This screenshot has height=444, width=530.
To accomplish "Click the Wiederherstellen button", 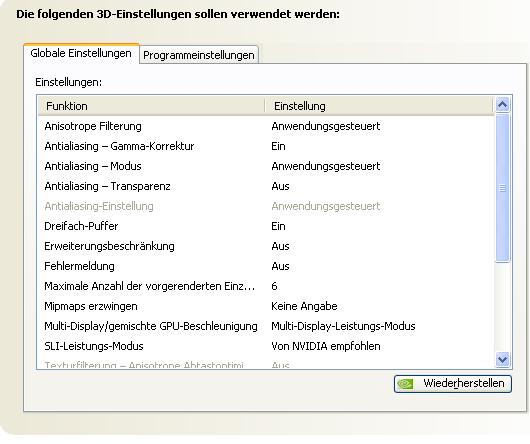I will [453, 384].
